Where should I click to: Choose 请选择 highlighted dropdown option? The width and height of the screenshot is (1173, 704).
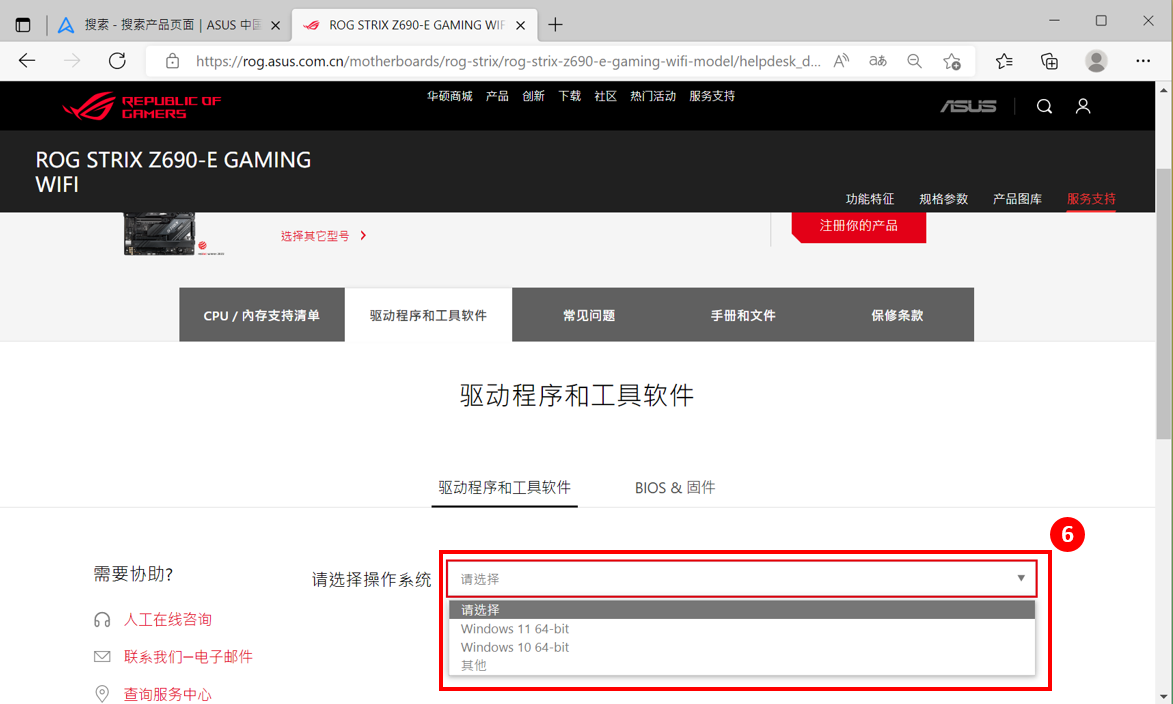point(741,610)
